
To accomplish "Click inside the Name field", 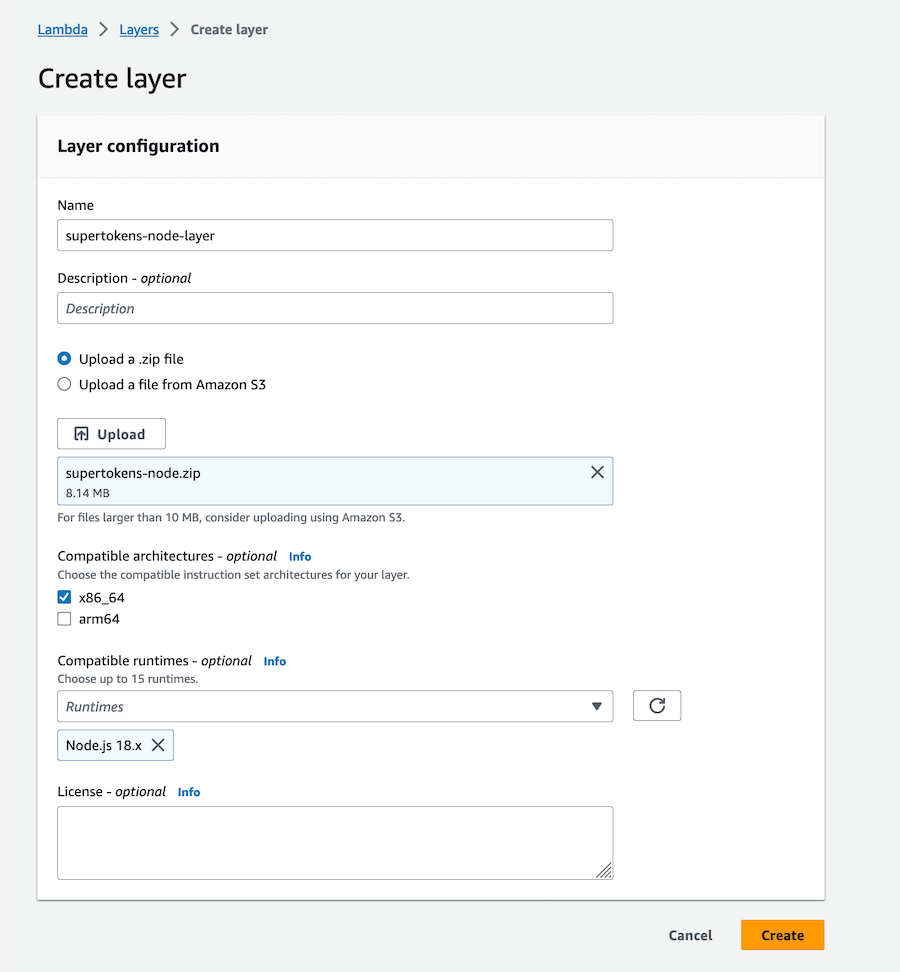I will point(335,235).
